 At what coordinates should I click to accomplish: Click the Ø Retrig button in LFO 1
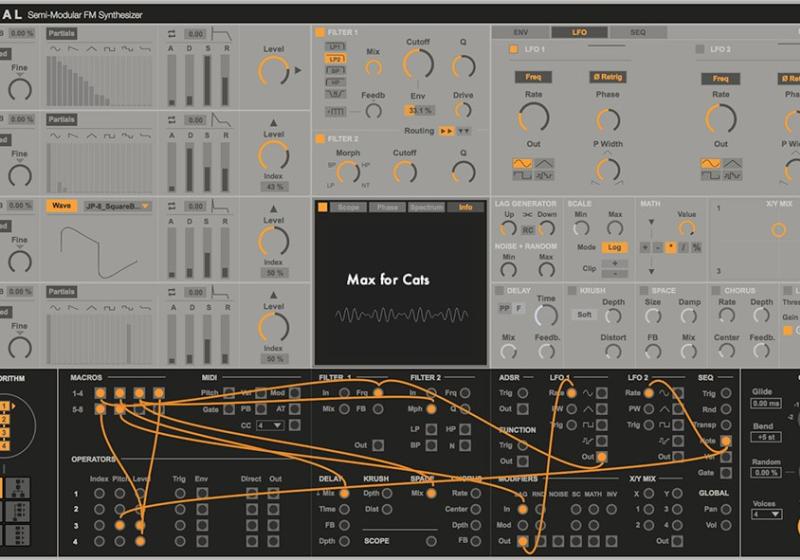[607, 77]
